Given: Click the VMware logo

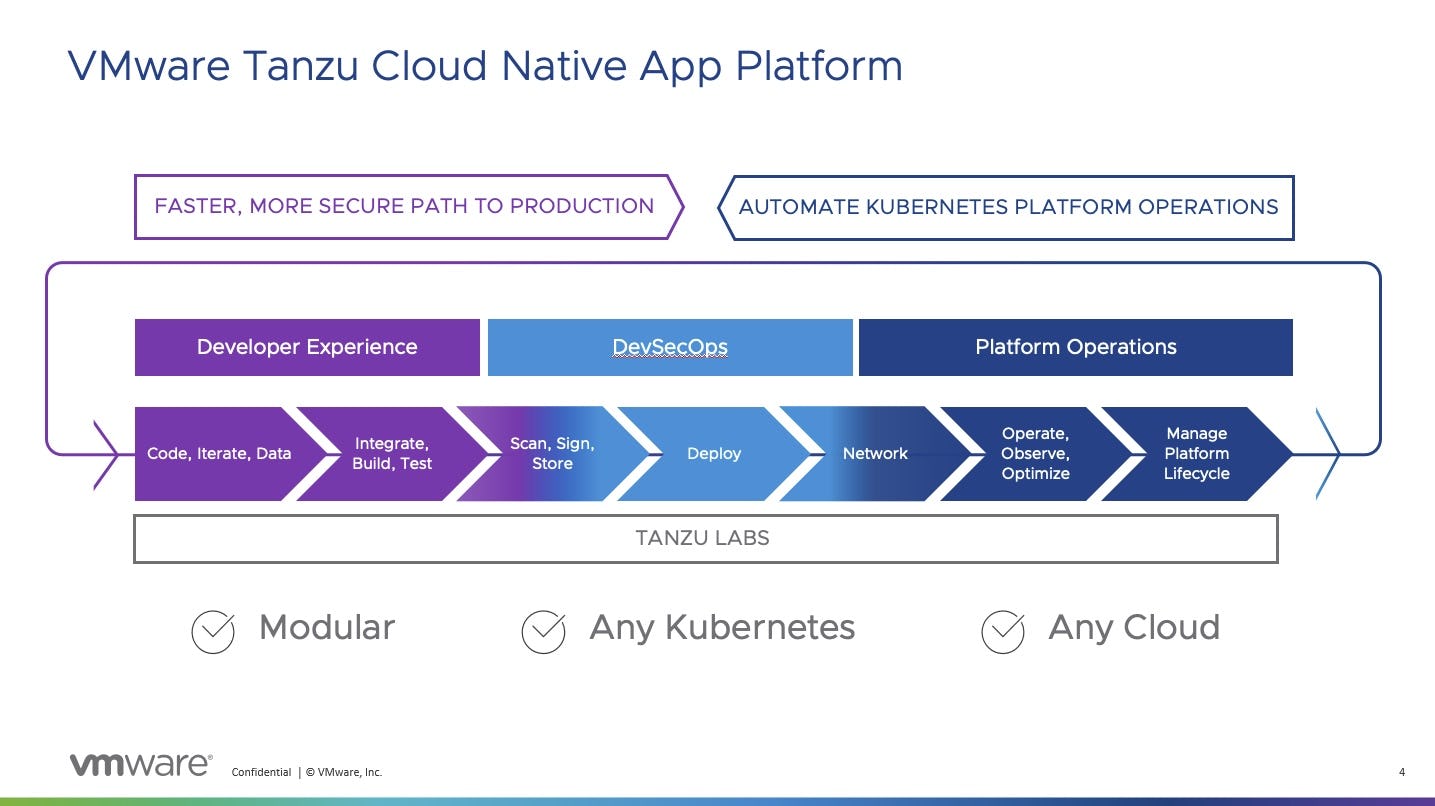Looking at the screenshot, I should 140,763.
